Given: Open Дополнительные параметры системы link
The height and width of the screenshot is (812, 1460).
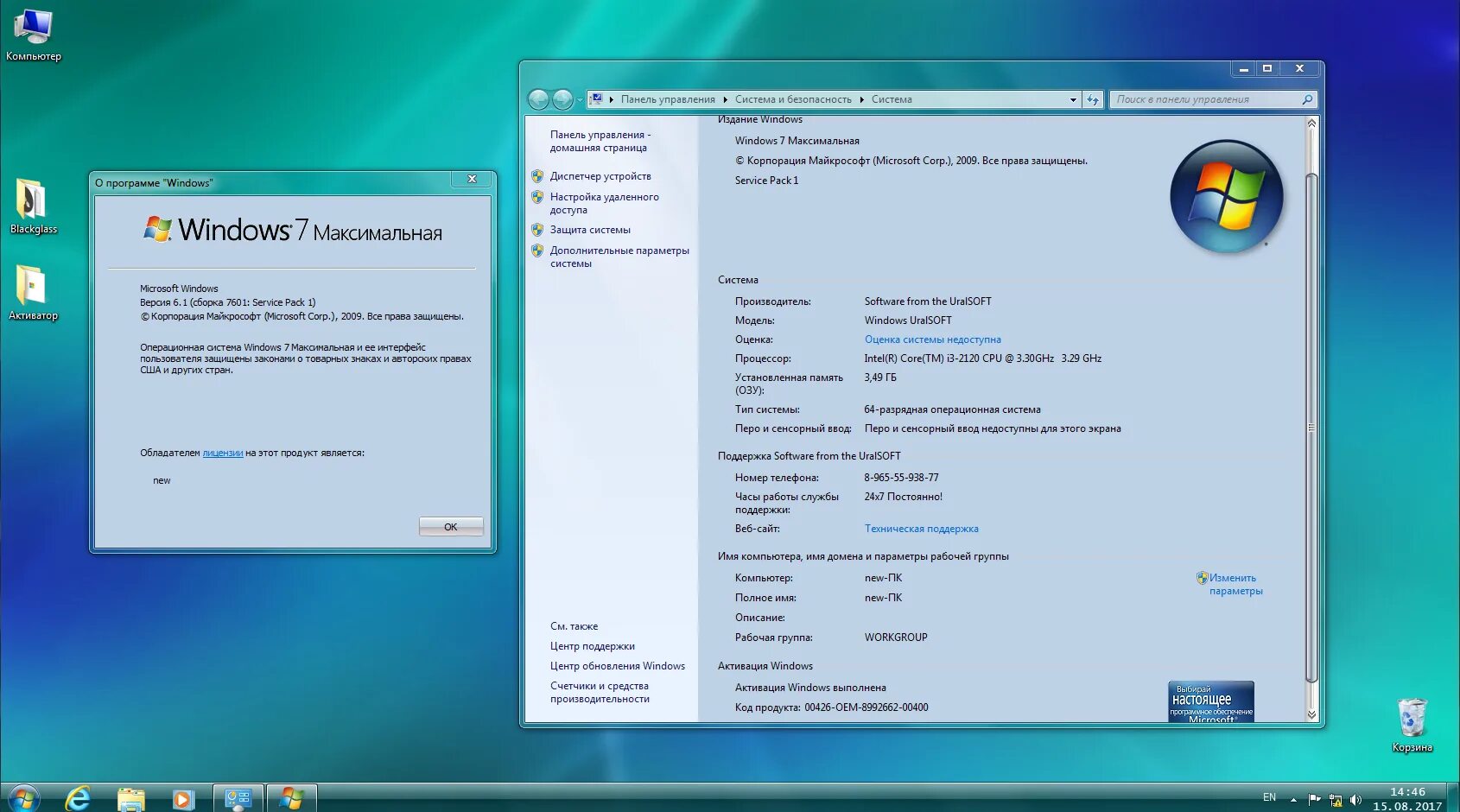Looking at the screenshot, I should pos(619,257).
